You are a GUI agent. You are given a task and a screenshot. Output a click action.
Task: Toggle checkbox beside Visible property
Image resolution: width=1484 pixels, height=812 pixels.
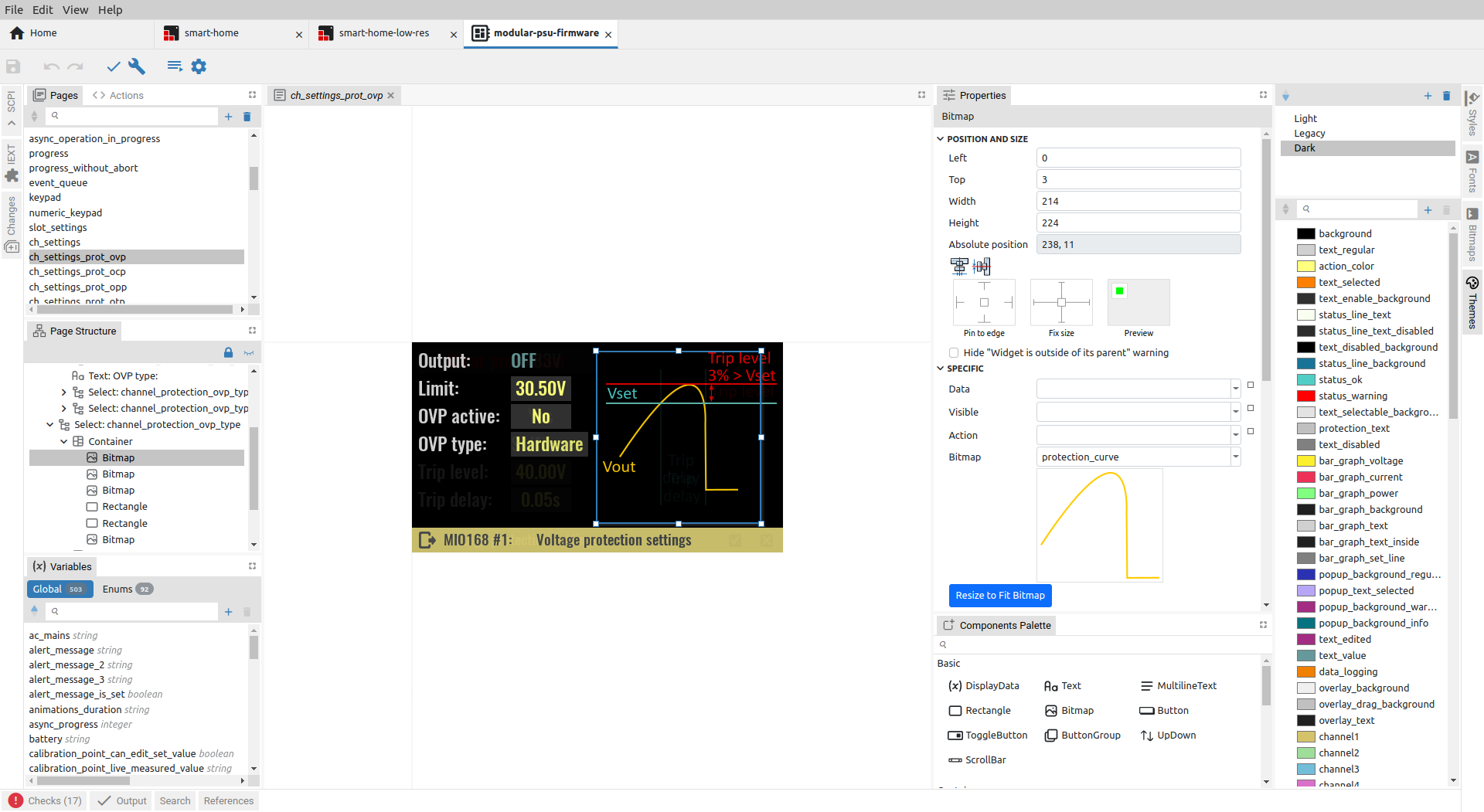(x=1251, y=408)
